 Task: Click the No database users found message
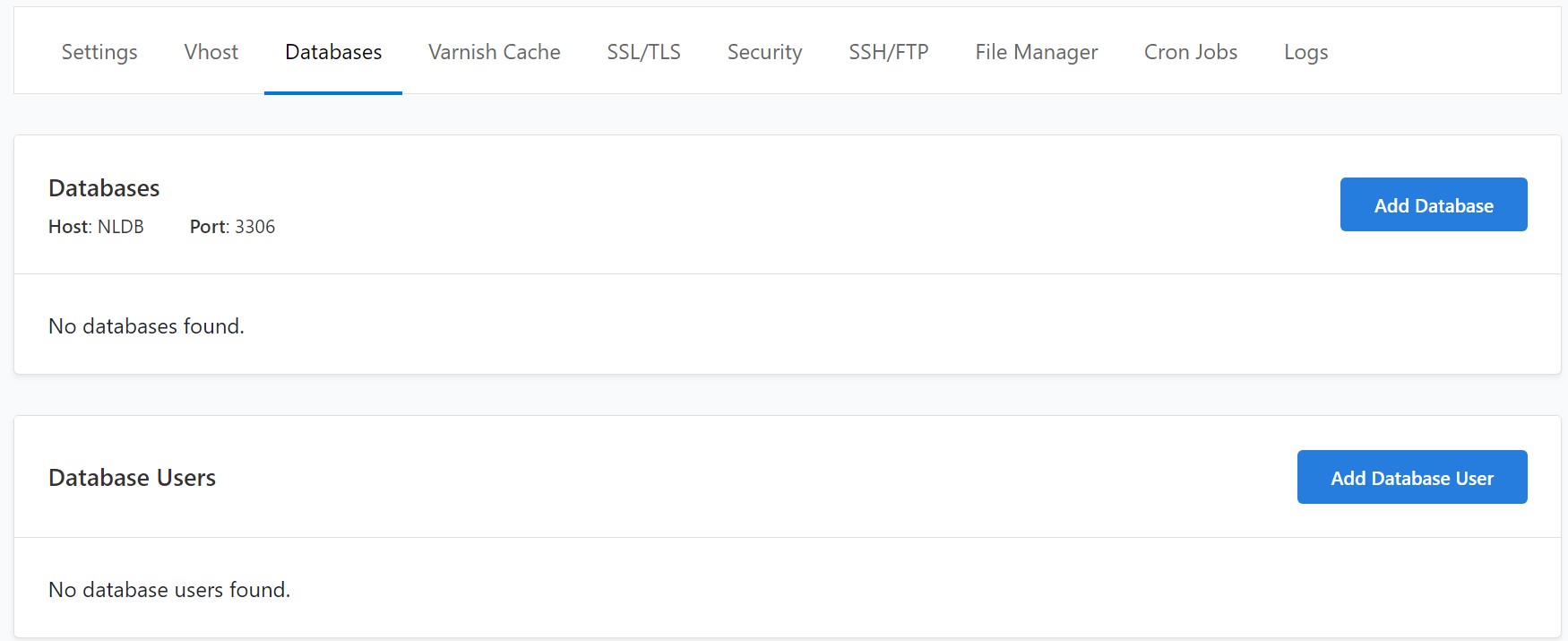(168, 590)
